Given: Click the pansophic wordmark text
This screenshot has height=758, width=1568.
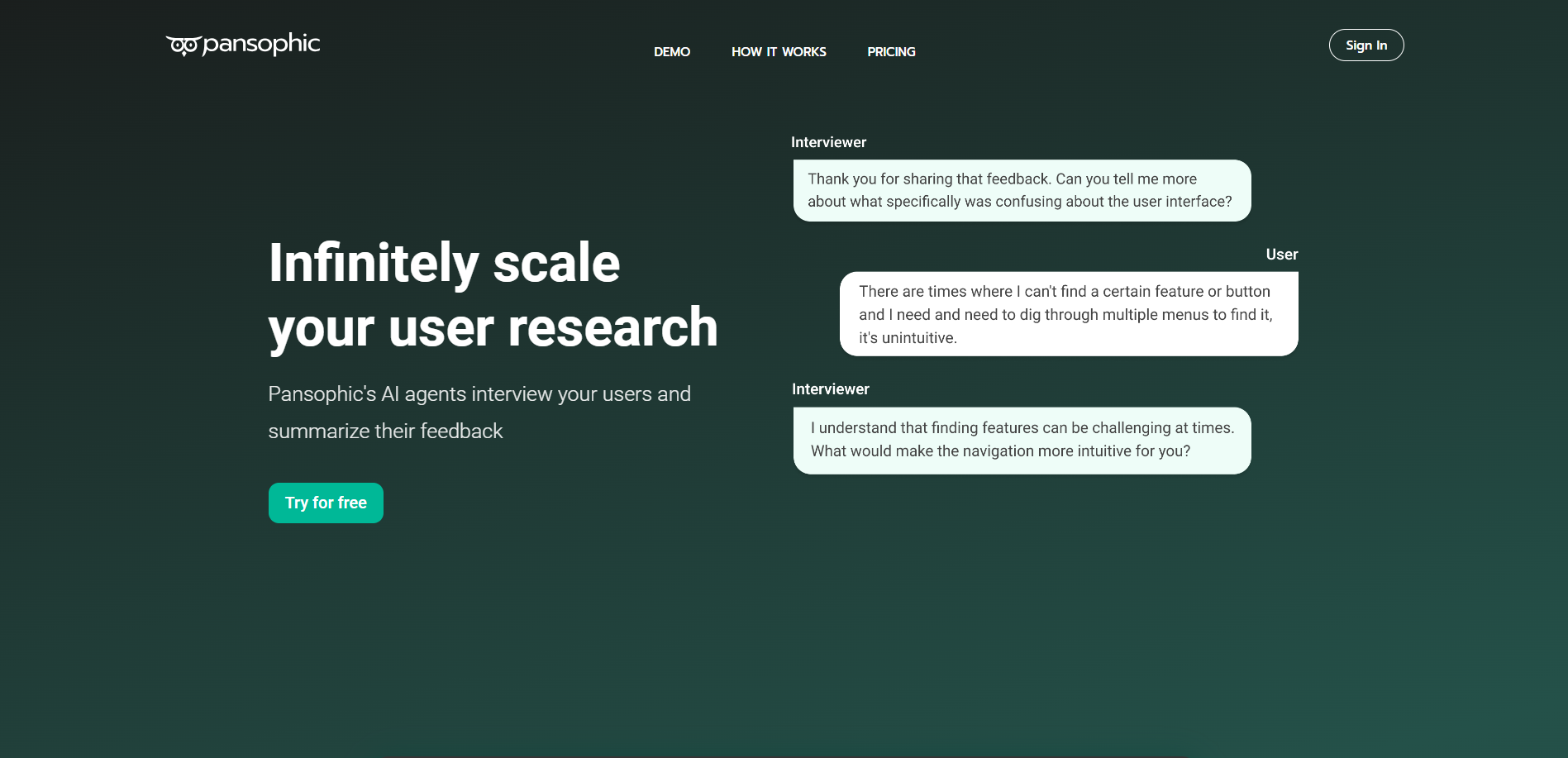Looking at the screenshot, I should 261,43.
